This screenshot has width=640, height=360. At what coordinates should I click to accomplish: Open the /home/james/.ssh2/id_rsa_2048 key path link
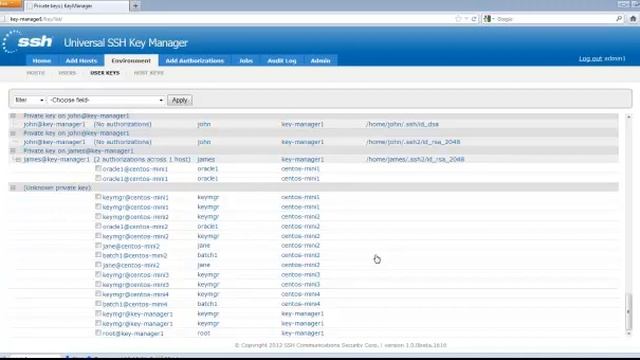click(415, 159)
